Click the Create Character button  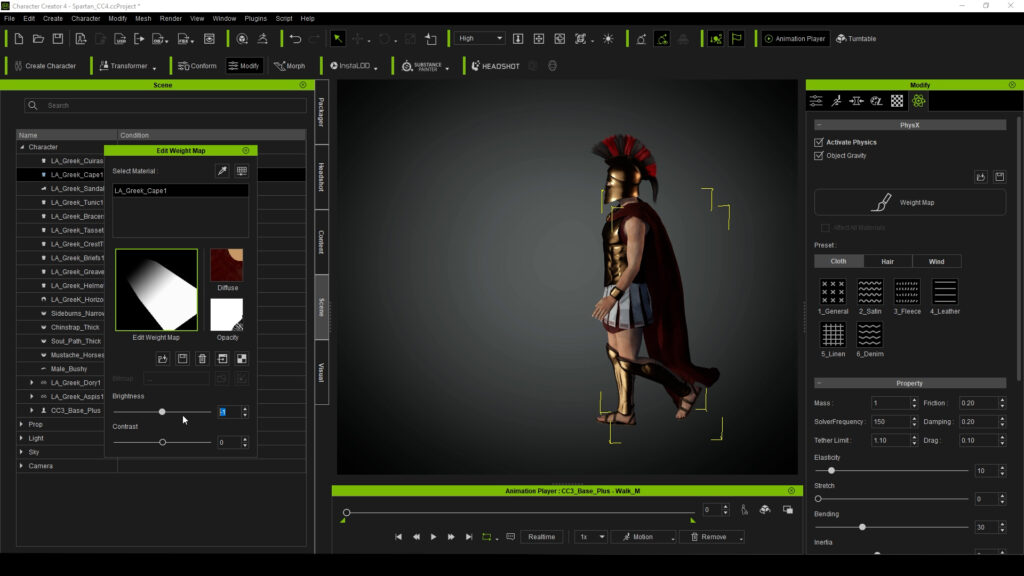[44, 66]
